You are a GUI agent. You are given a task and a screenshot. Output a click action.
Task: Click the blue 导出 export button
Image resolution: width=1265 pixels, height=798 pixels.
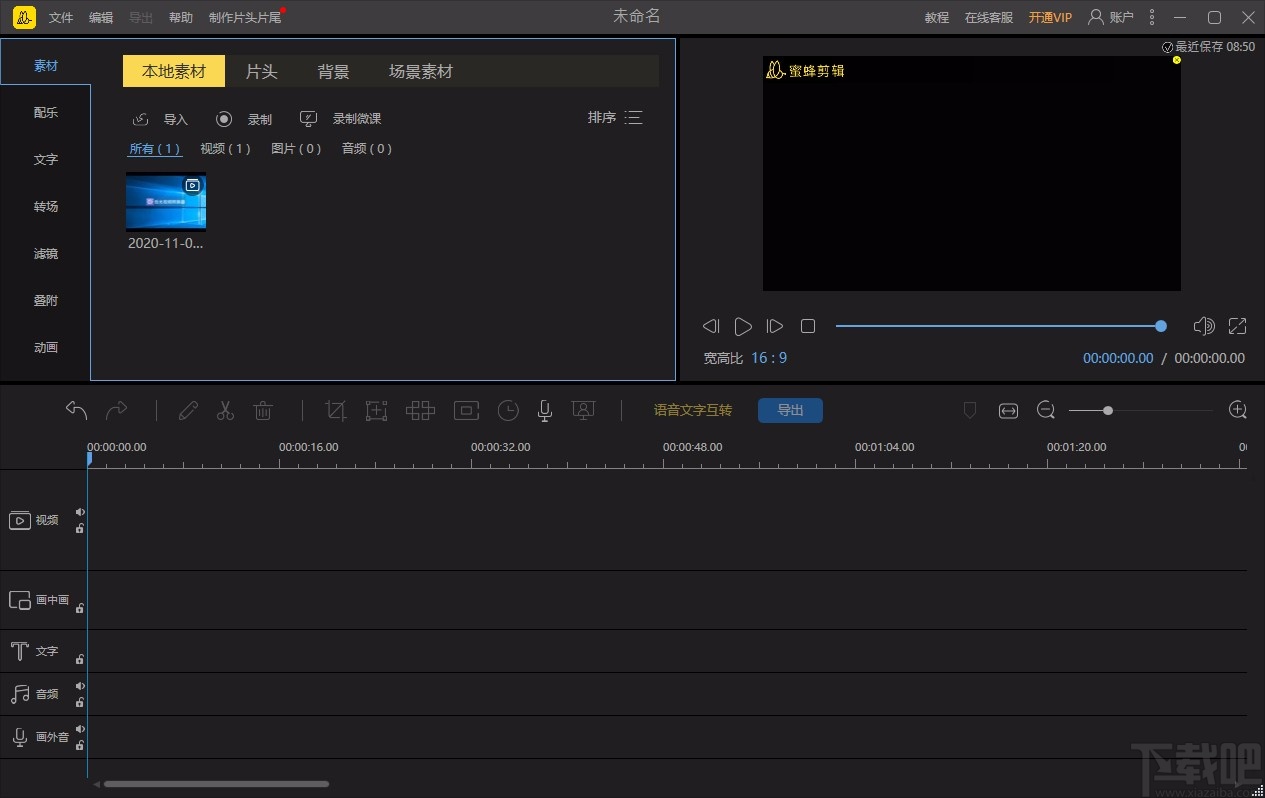coord(790,410)
